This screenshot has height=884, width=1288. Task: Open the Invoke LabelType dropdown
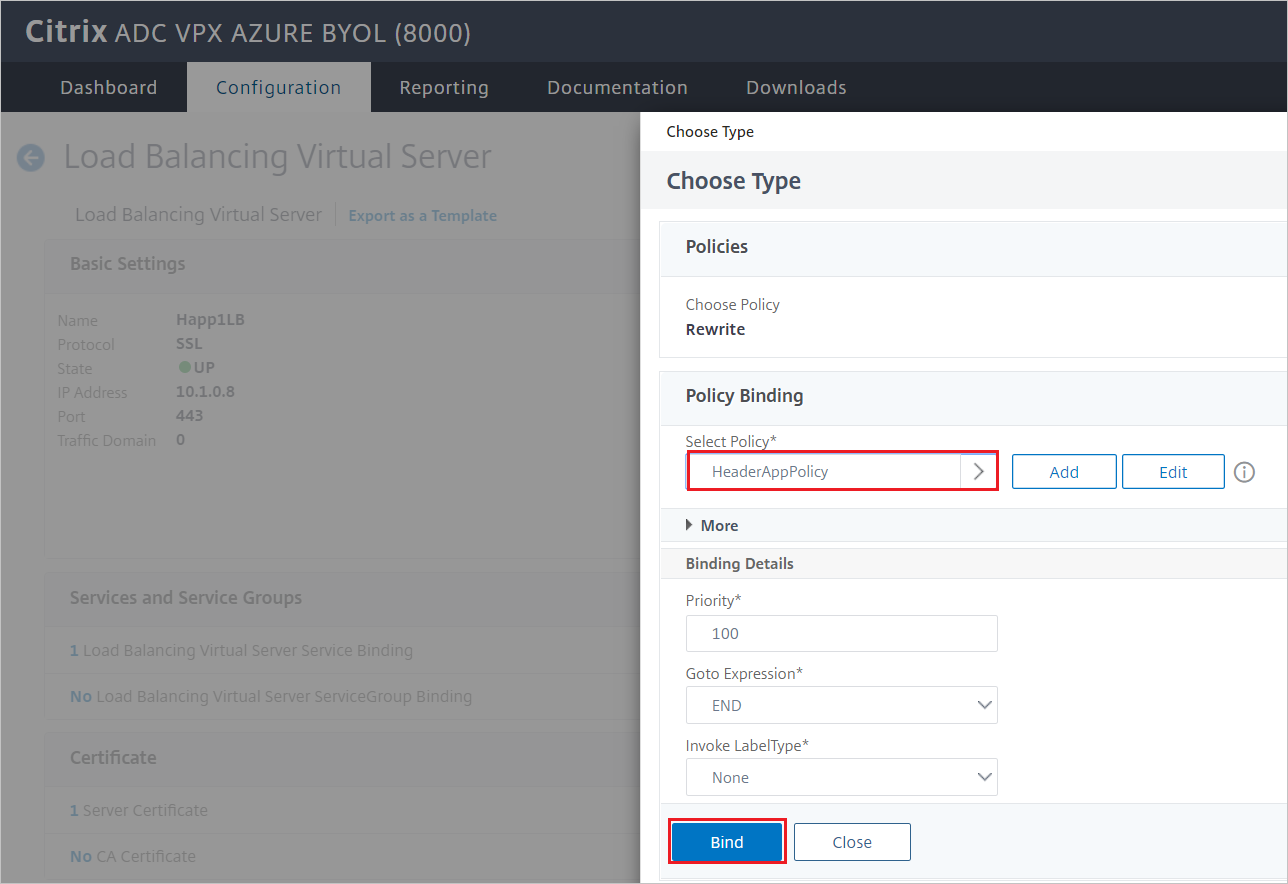click(x=841, y=777)
